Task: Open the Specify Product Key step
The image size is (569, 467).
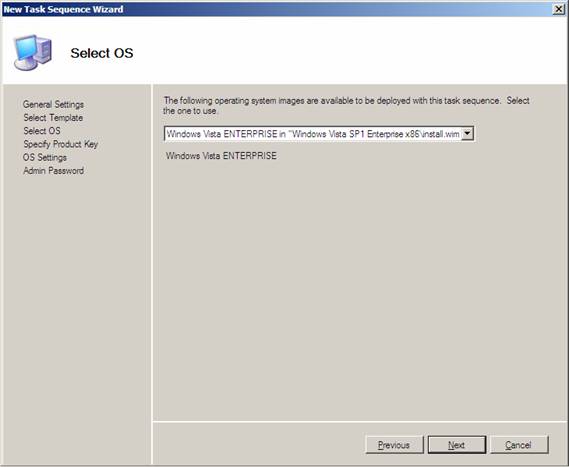Action: [x=61, y=144]
